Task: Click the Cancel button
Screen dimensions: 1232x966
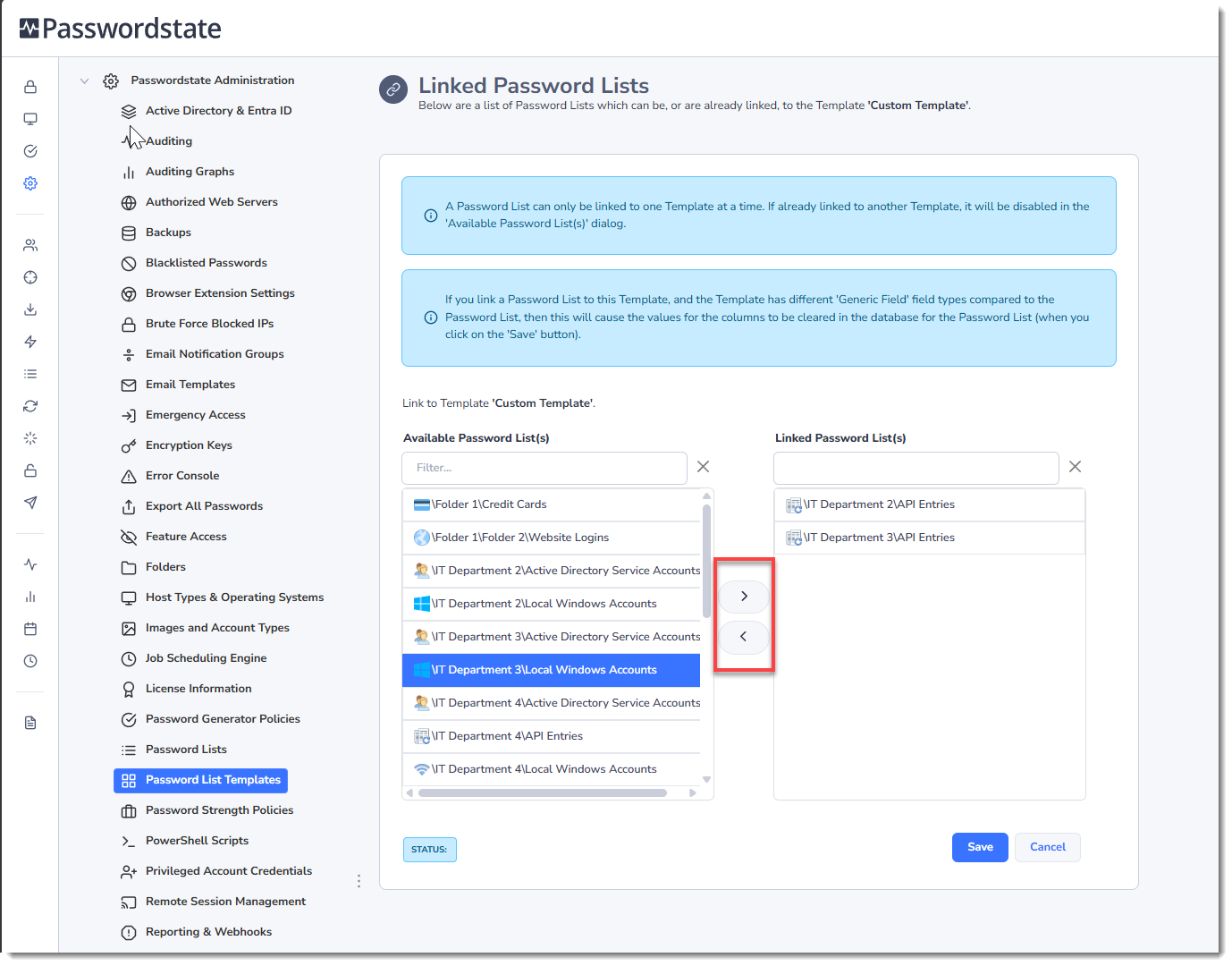Action: point(1048,848)
